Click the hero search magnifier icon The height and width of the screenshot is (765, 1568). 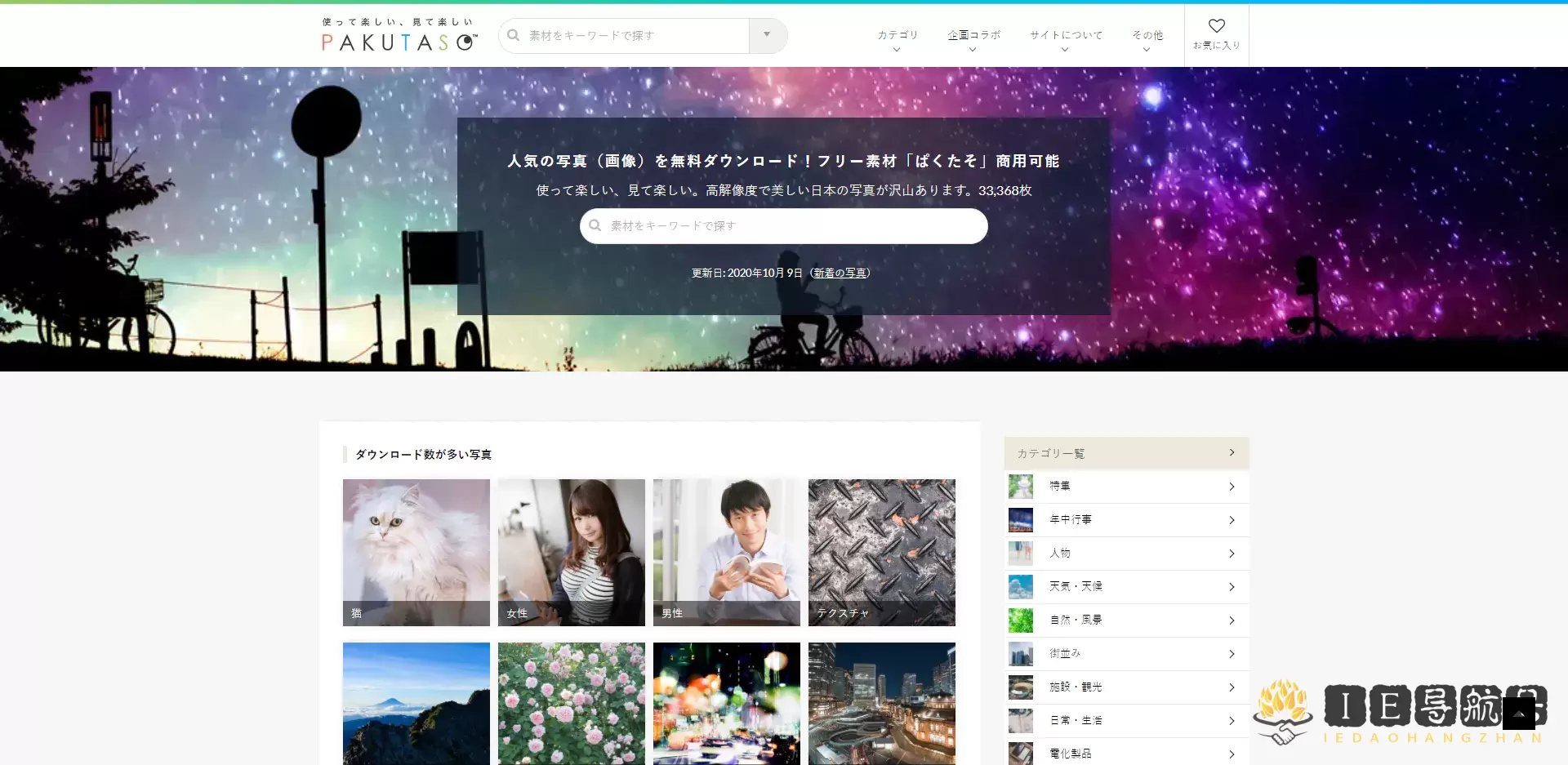pyautogui.click(x=595, y=225)
